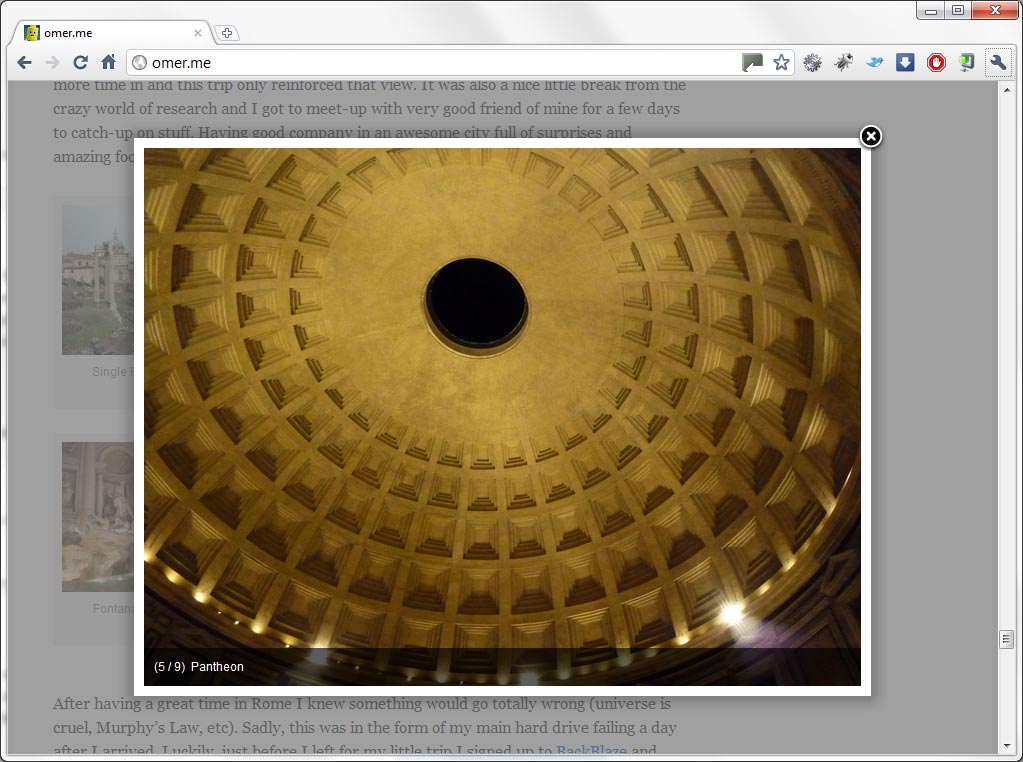Image resolution: width=1023 pixels, height=762 pixels.
Task: Go back using the browser back arrow
Action: pos(25,63)
